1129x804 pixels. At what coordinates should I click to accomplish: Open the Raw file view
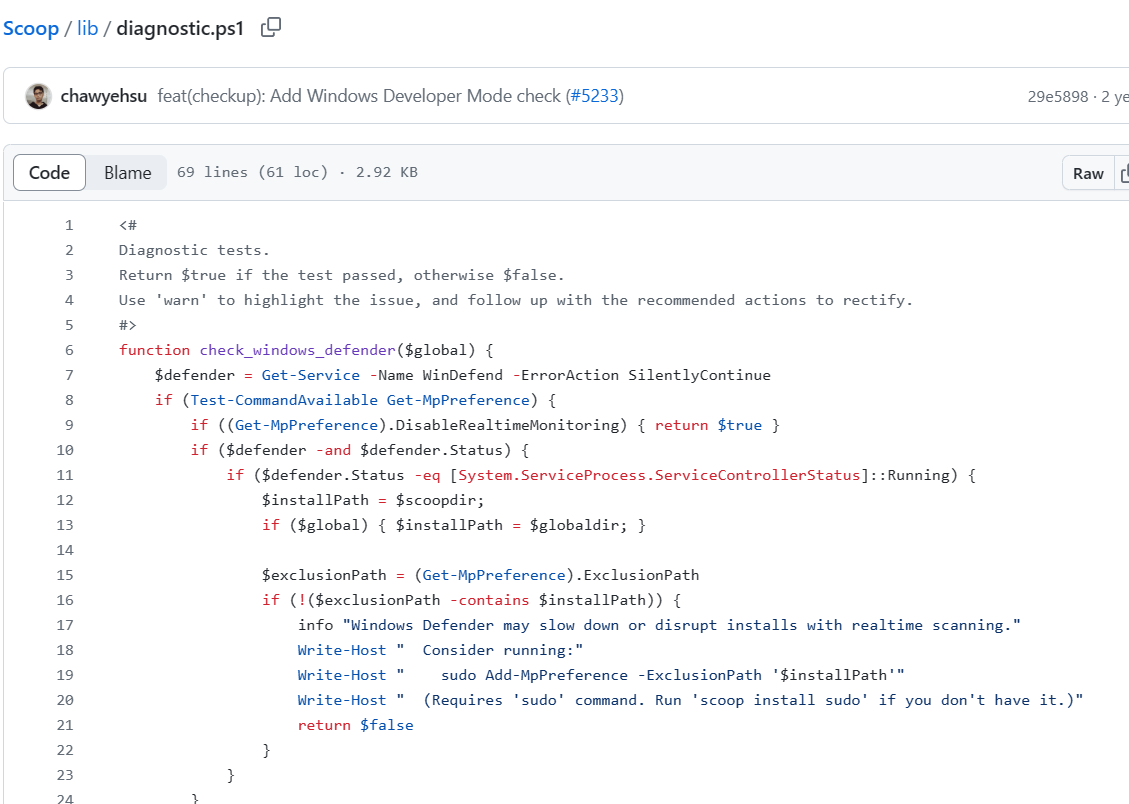[x=1088, y=173]
